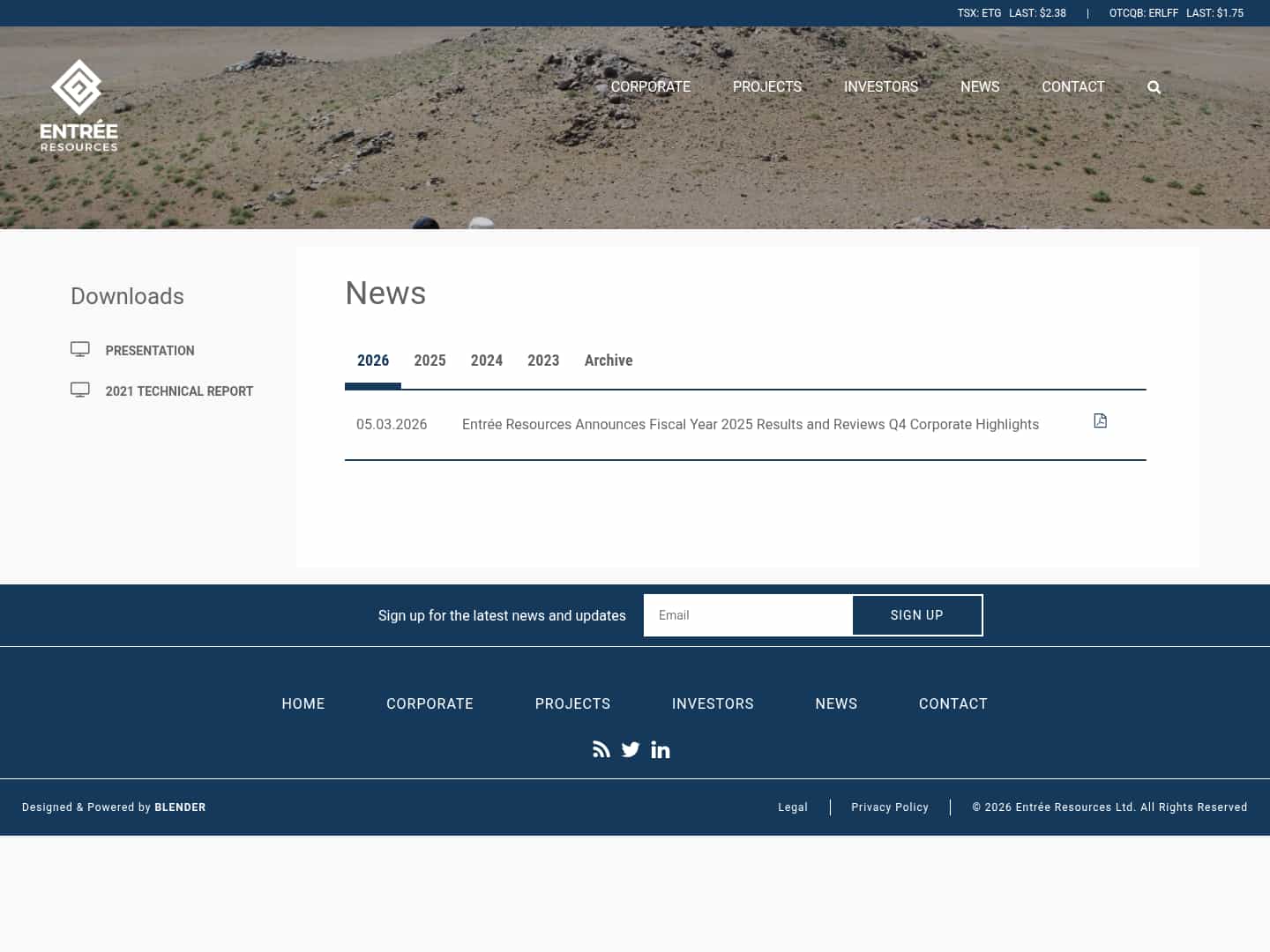Open the RSS feed icon
Image resolution: width=1270 pixels, height=952 pixels.
601,749
